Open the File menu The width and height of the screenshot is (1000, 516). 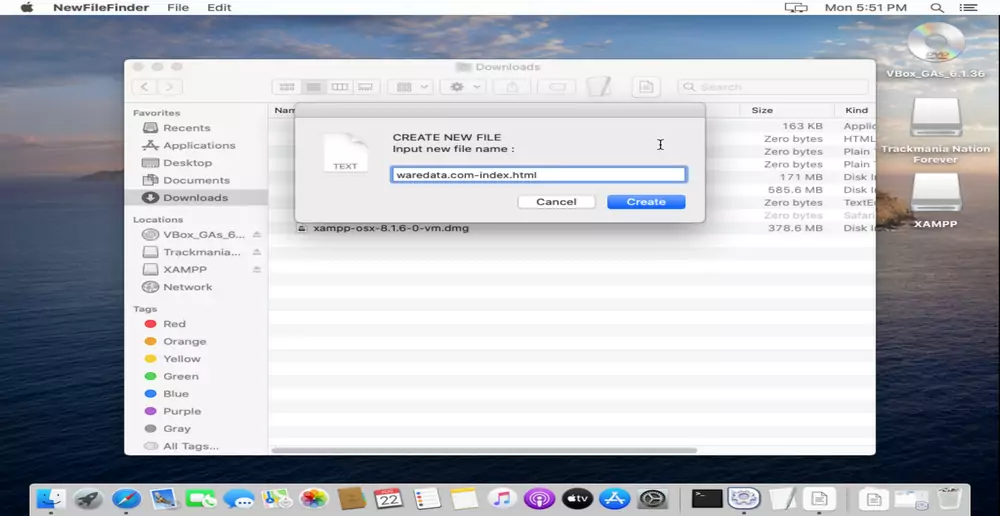click(178, 8)
